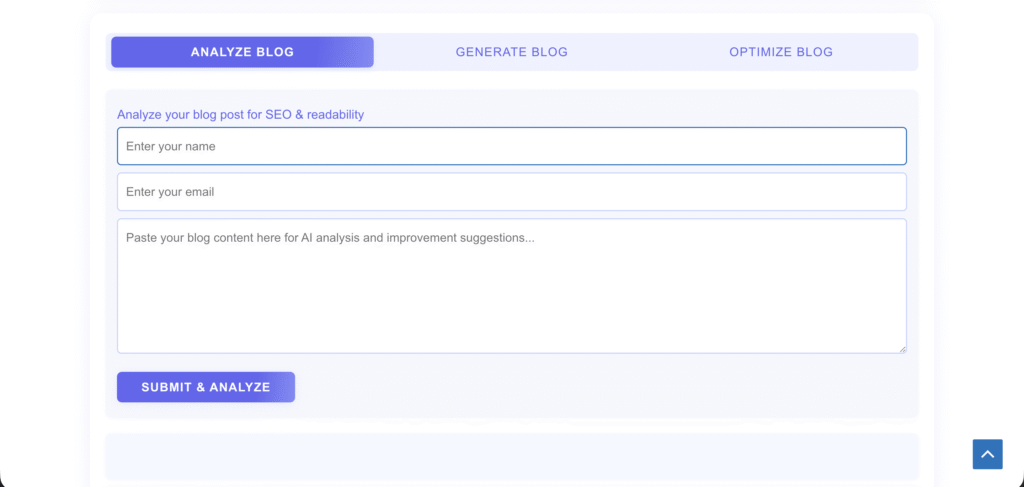The height and width of the screenshot is (487, 1024).
Task: Click the SEO & readability heading text
Action: 240,114
